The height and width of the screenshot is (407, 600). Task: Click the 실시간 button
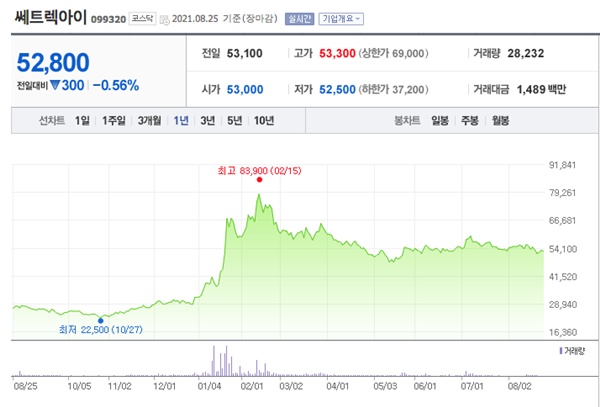pyautogui.click(x=299, y=19)
